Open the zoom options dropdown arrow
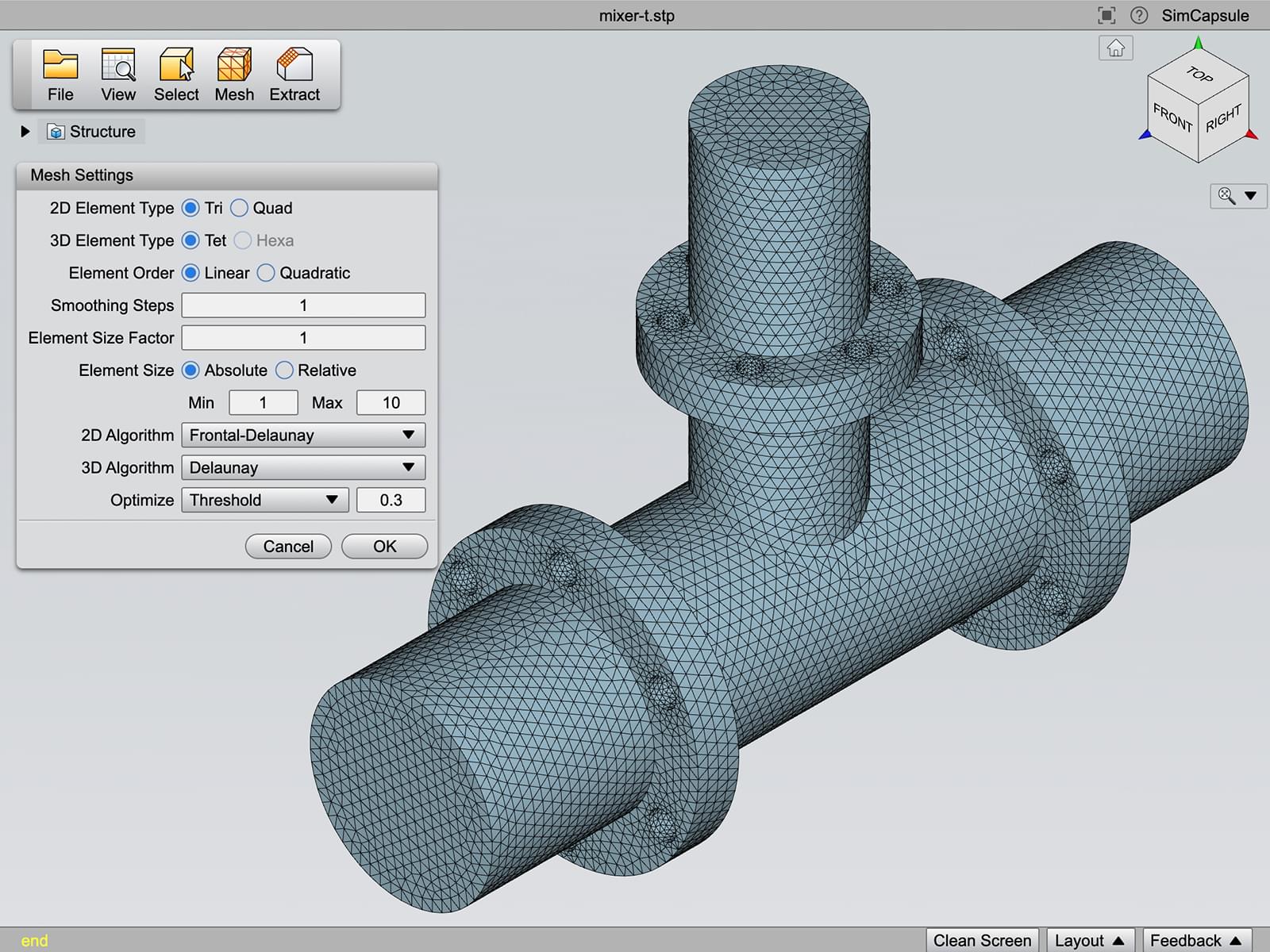 1251,196
